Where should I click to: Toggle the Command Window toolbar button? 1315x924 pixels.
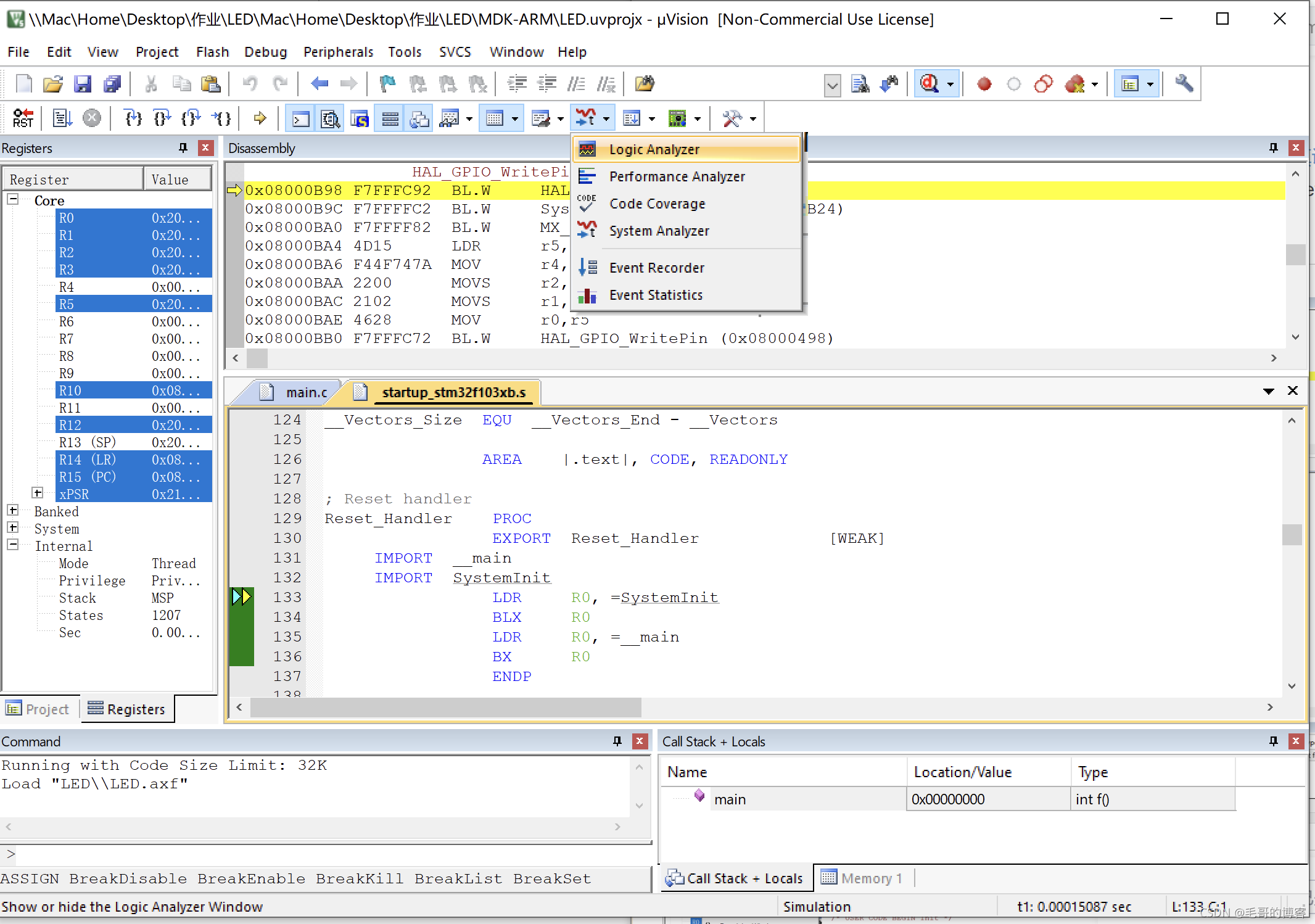point(300,118)
